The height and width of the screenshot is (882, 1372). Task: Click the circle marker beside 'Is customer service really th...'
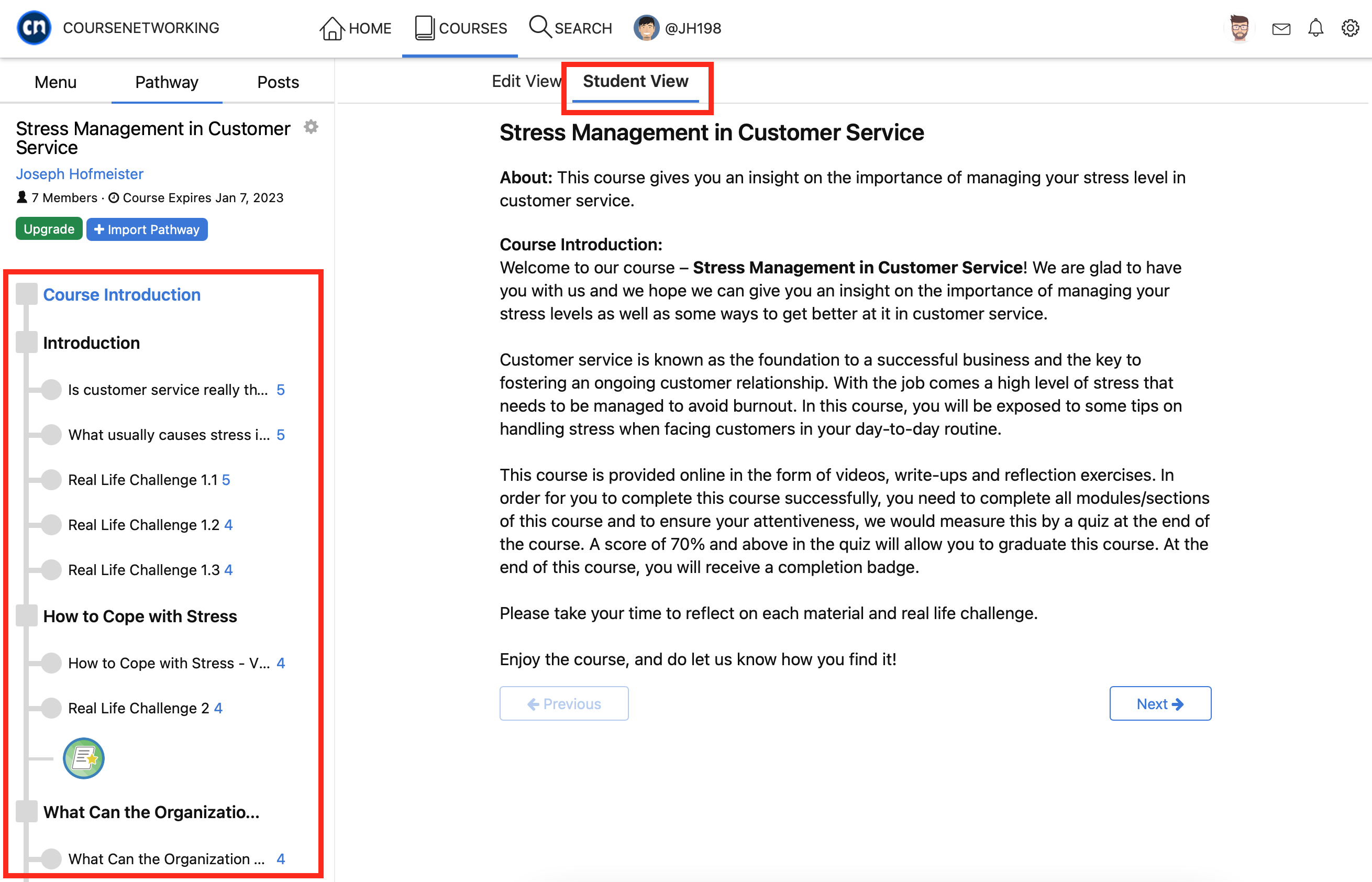[x=51, y=390]
